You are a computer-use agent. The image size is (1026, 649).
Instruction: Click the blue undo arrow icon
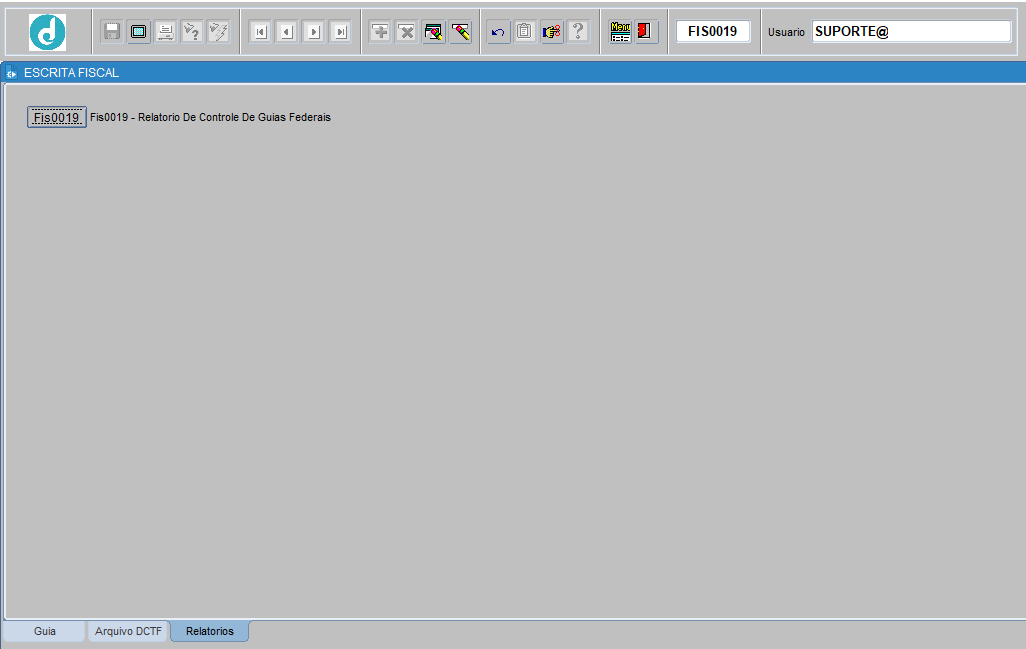coord(498,32)
